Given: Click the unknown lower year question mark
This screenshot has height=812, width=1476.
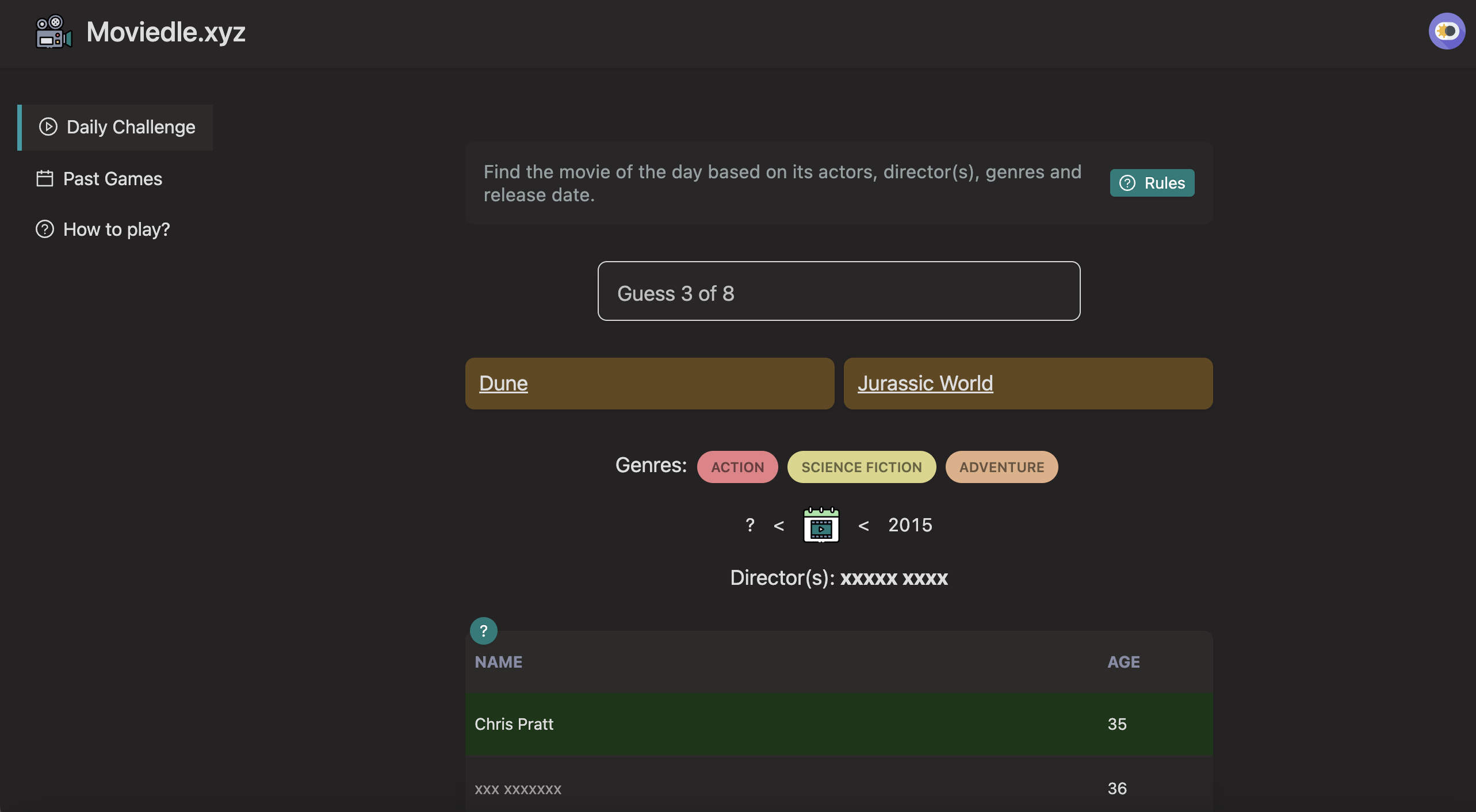Looking at the screenshot, I should (x=750, y=525).
